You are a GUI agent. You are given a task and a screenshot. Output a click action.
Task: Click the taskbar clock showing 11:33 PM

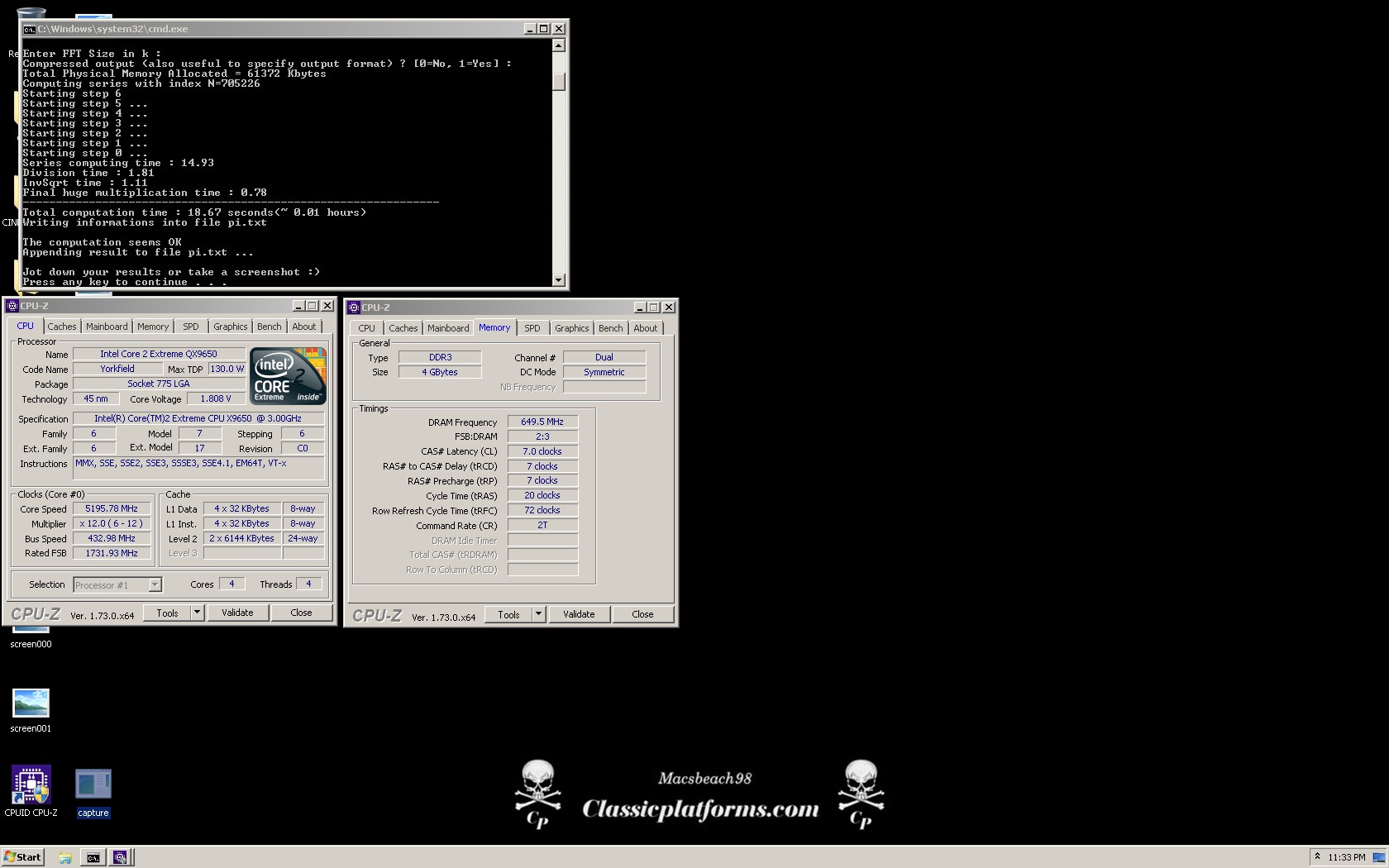(1347, 857)
